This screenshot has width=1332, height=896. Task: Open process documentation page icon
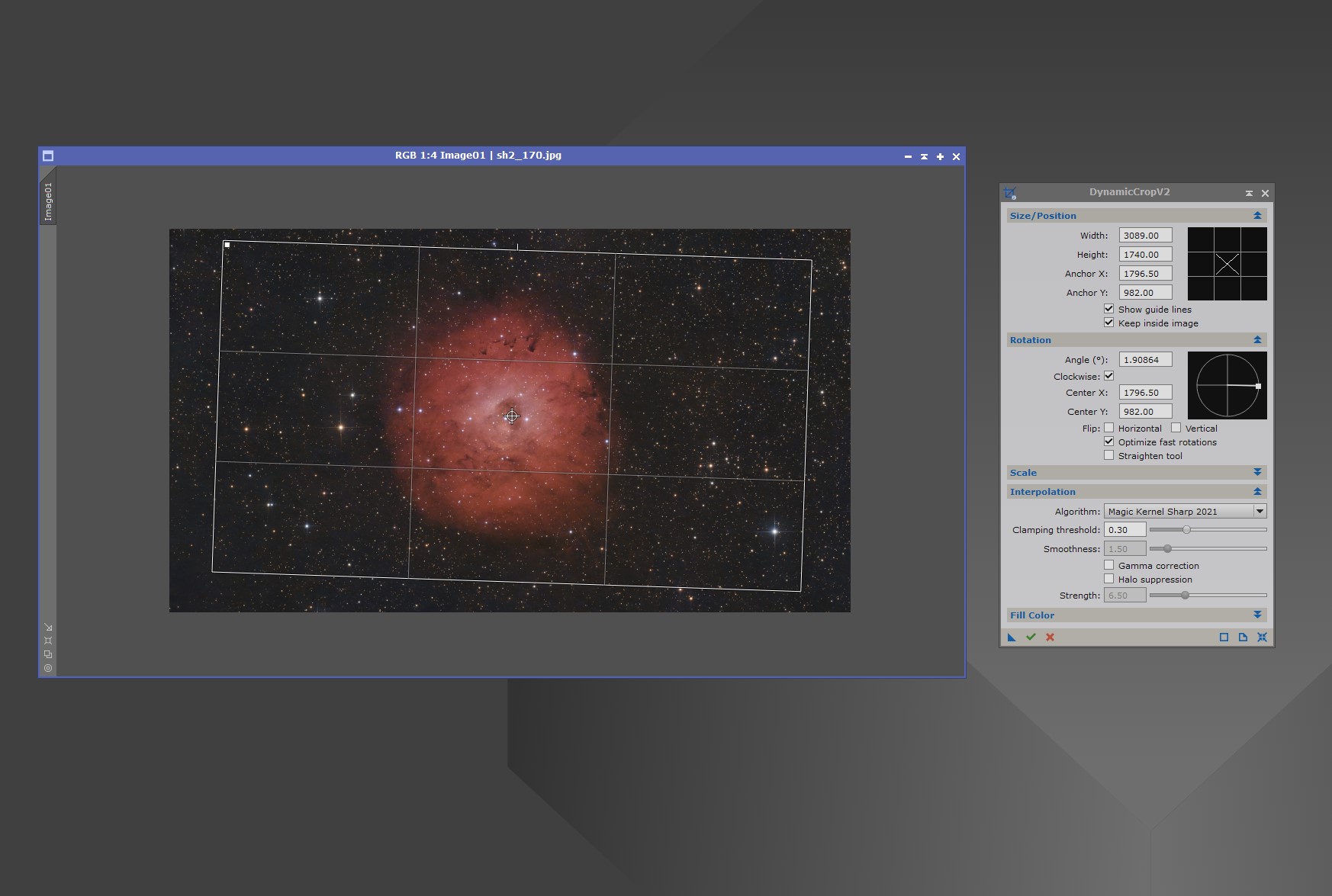1243,637
